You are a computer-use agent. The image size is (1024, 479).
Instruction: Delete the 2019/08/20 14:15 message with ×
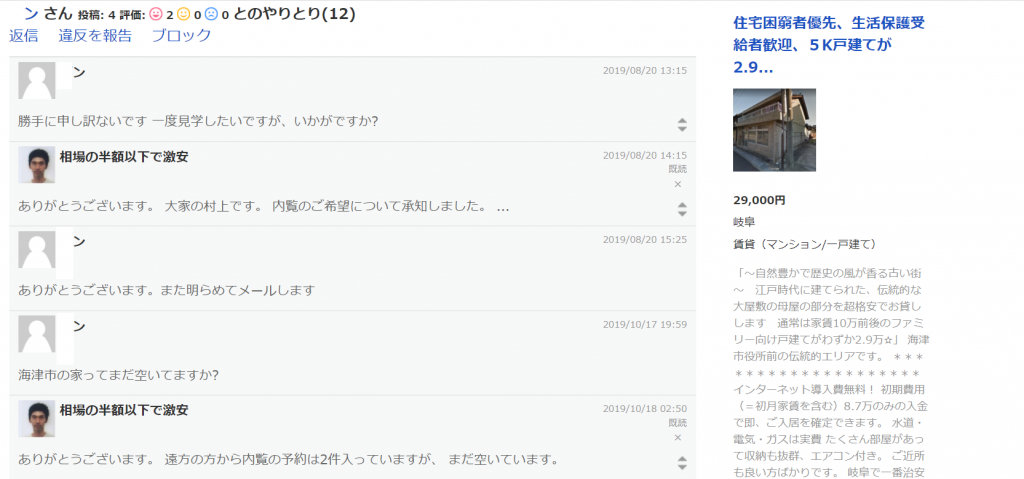677,184
